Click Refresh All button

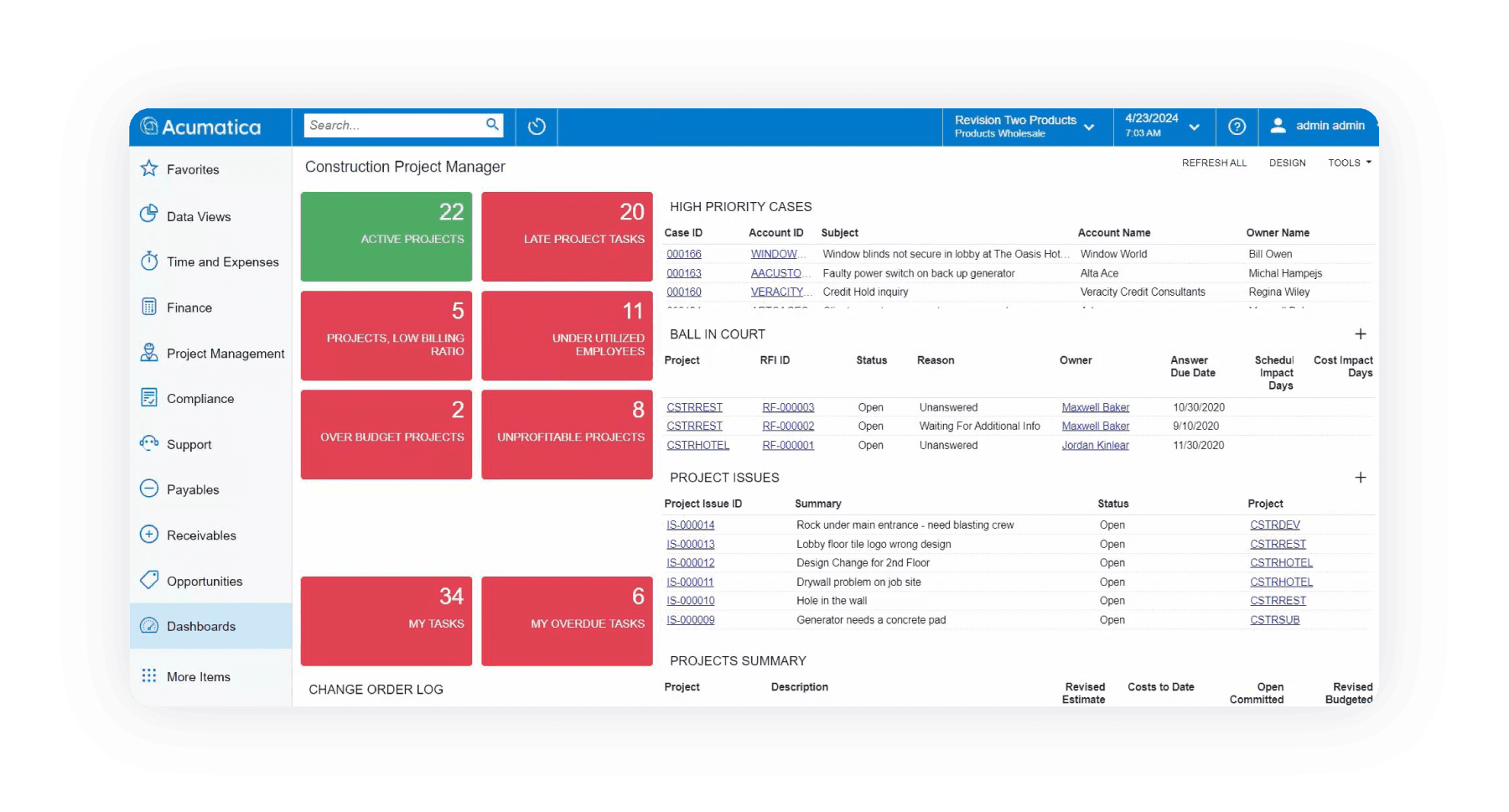[x=1214, y=163]
